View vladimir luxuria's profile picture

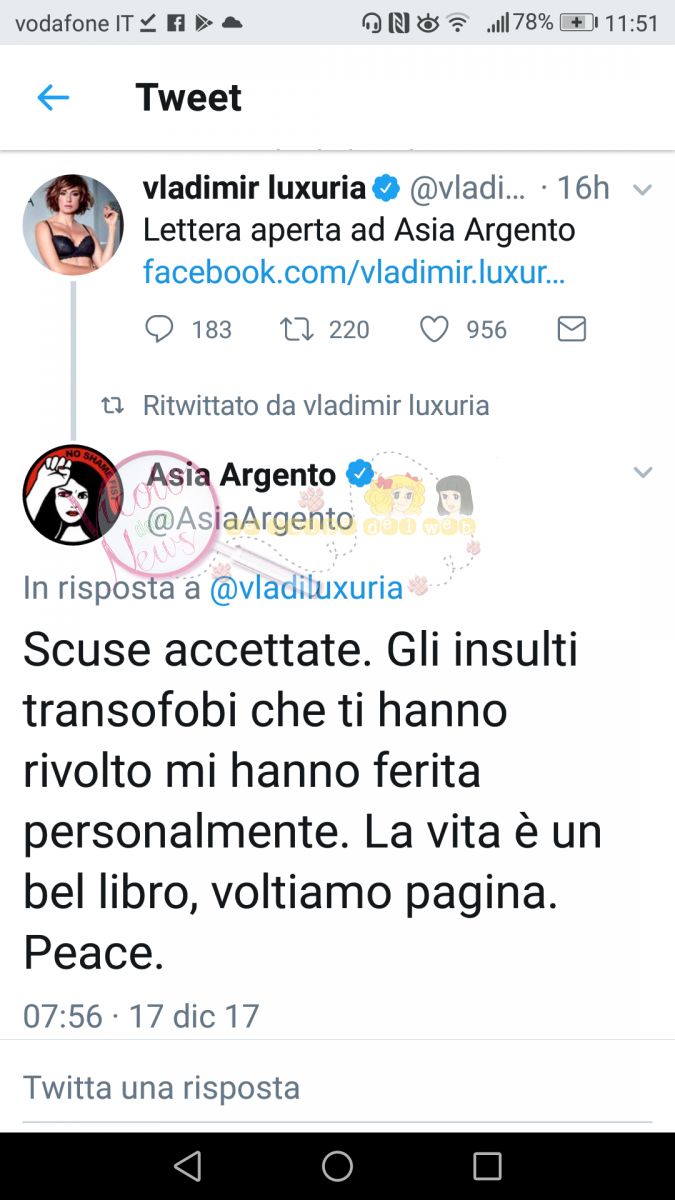[x=73, y=224]
